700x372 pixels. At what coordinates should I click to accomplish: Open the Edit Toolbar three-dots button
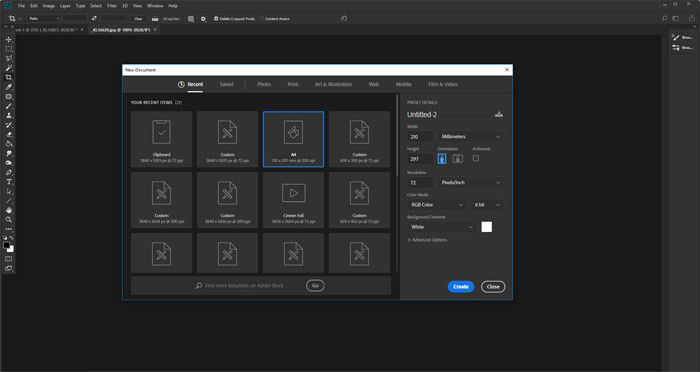coord(8,229)
